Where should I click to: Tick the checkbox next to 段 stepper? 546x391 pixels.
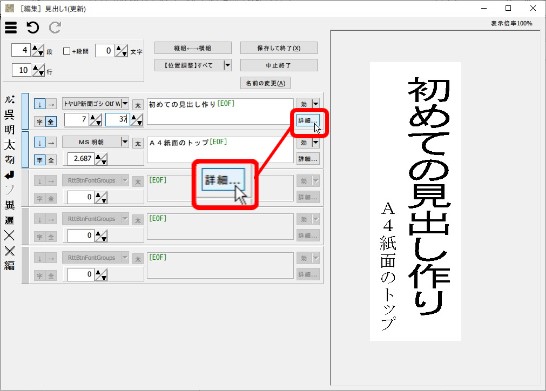(x=67, y=51)
